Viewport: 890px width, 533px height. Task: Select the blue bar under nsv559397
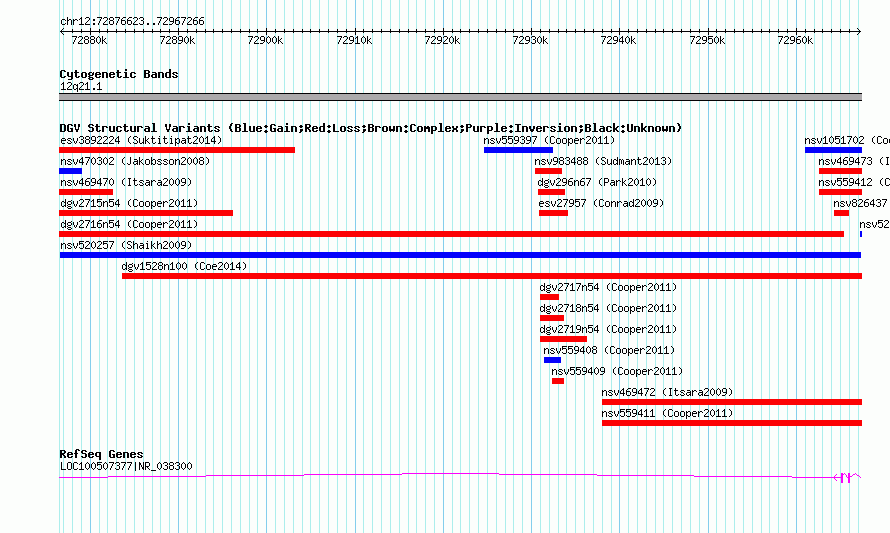pyautogui.click(x=518, y=150)
